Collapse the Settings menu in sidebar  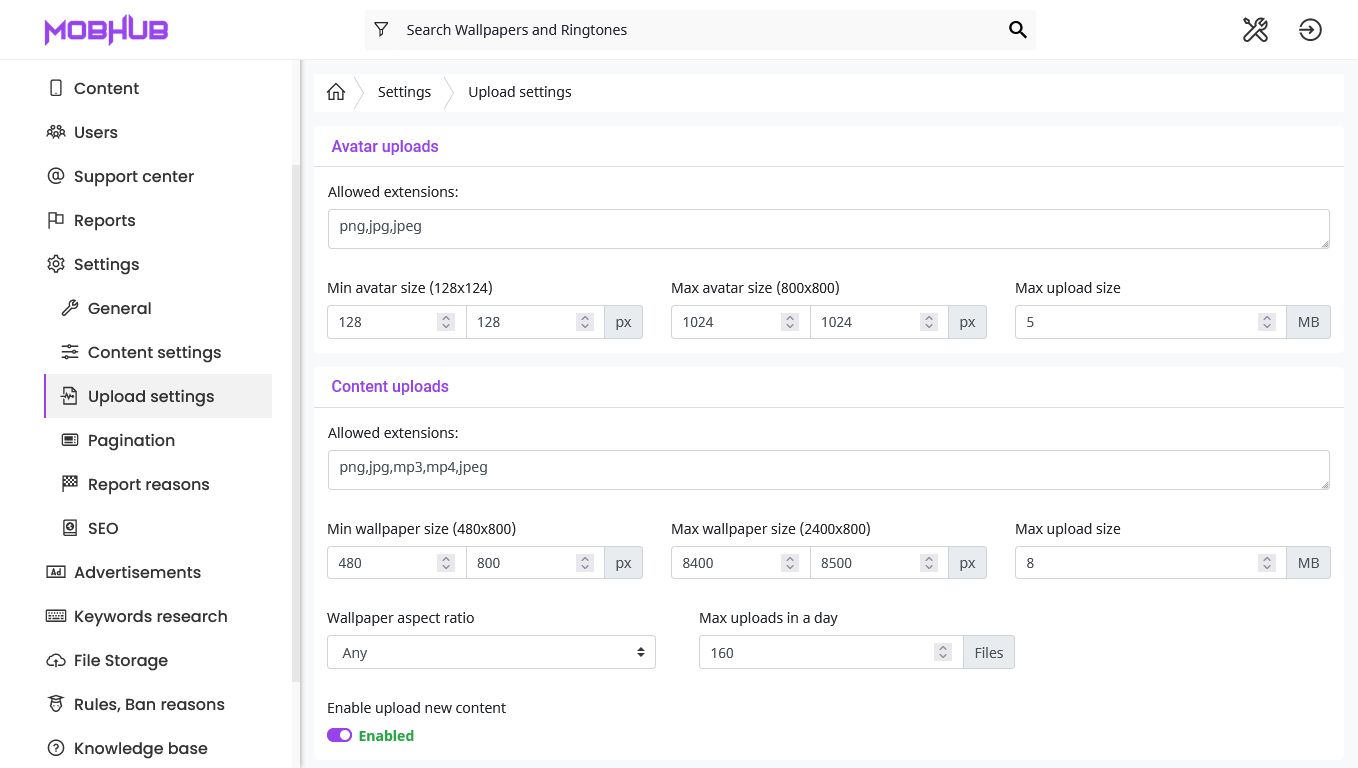(x=106, y=264)
